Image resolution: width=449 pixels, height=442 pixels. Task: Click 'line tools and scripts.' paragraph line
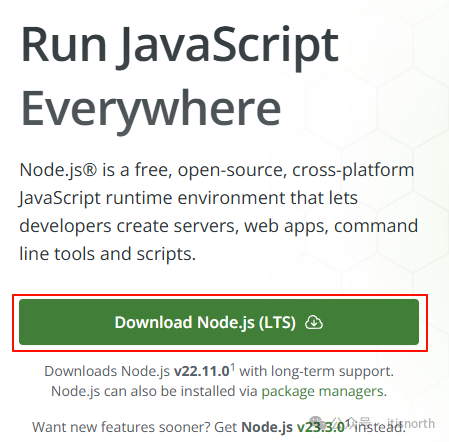(108, 254)
